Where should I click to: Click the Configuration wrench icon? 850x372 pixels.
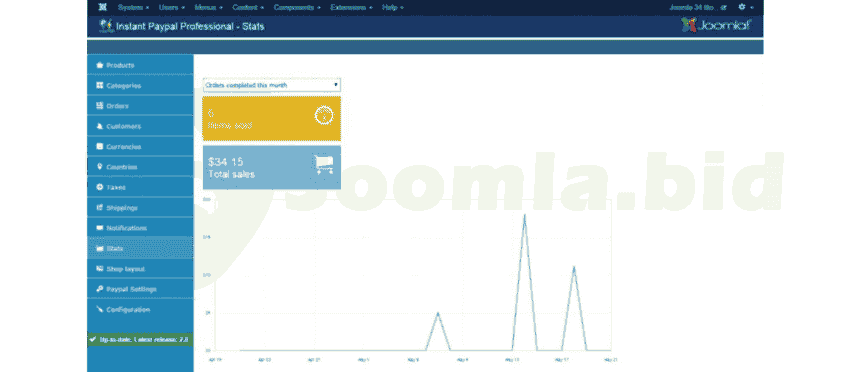[100, 310]
